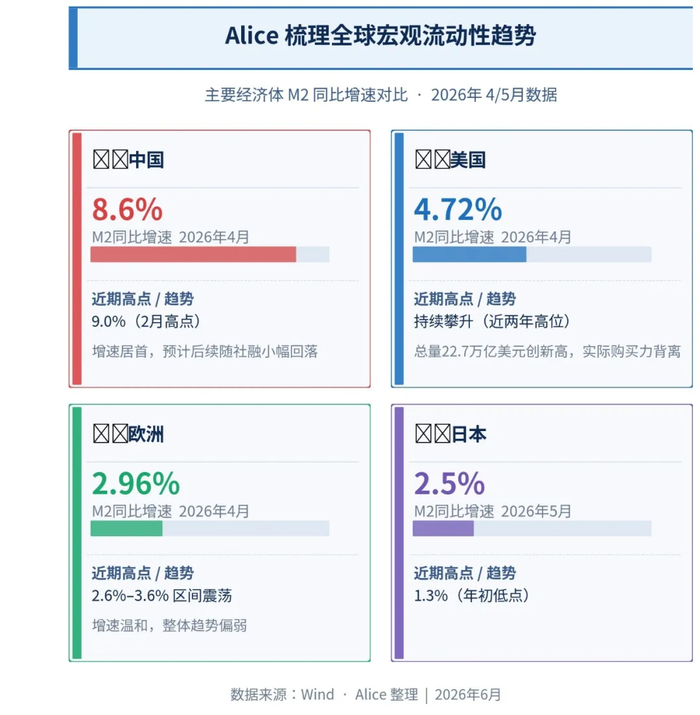The image size is (700, 715).
Task: Click the China flag icon placeholder
Action: (x=110, y=160)
